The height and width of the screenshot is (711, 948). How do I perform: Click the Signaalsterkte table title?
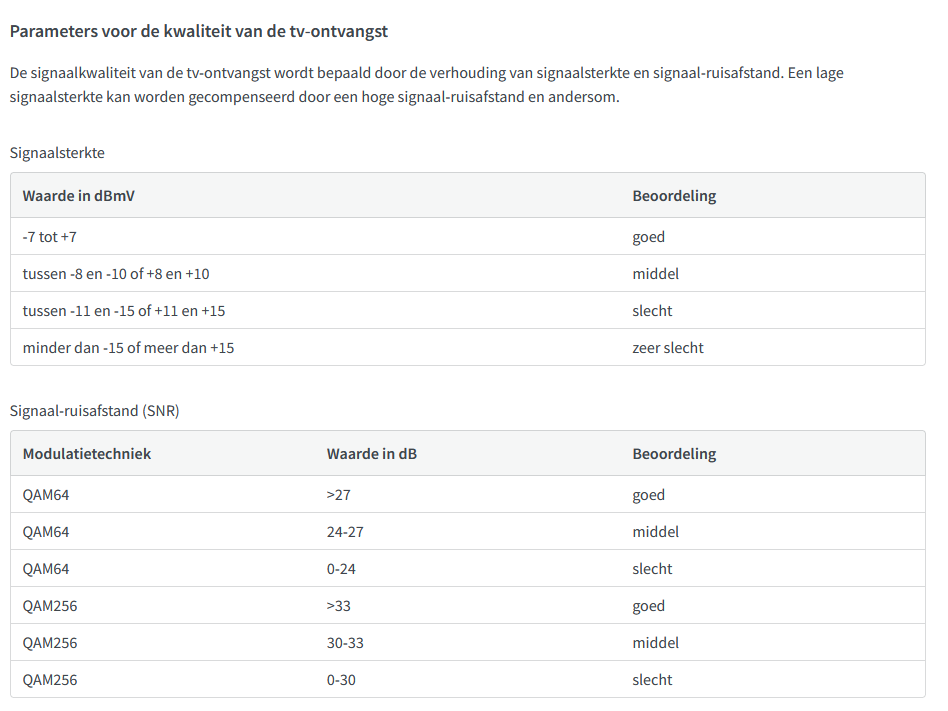[x=57, y=153]
